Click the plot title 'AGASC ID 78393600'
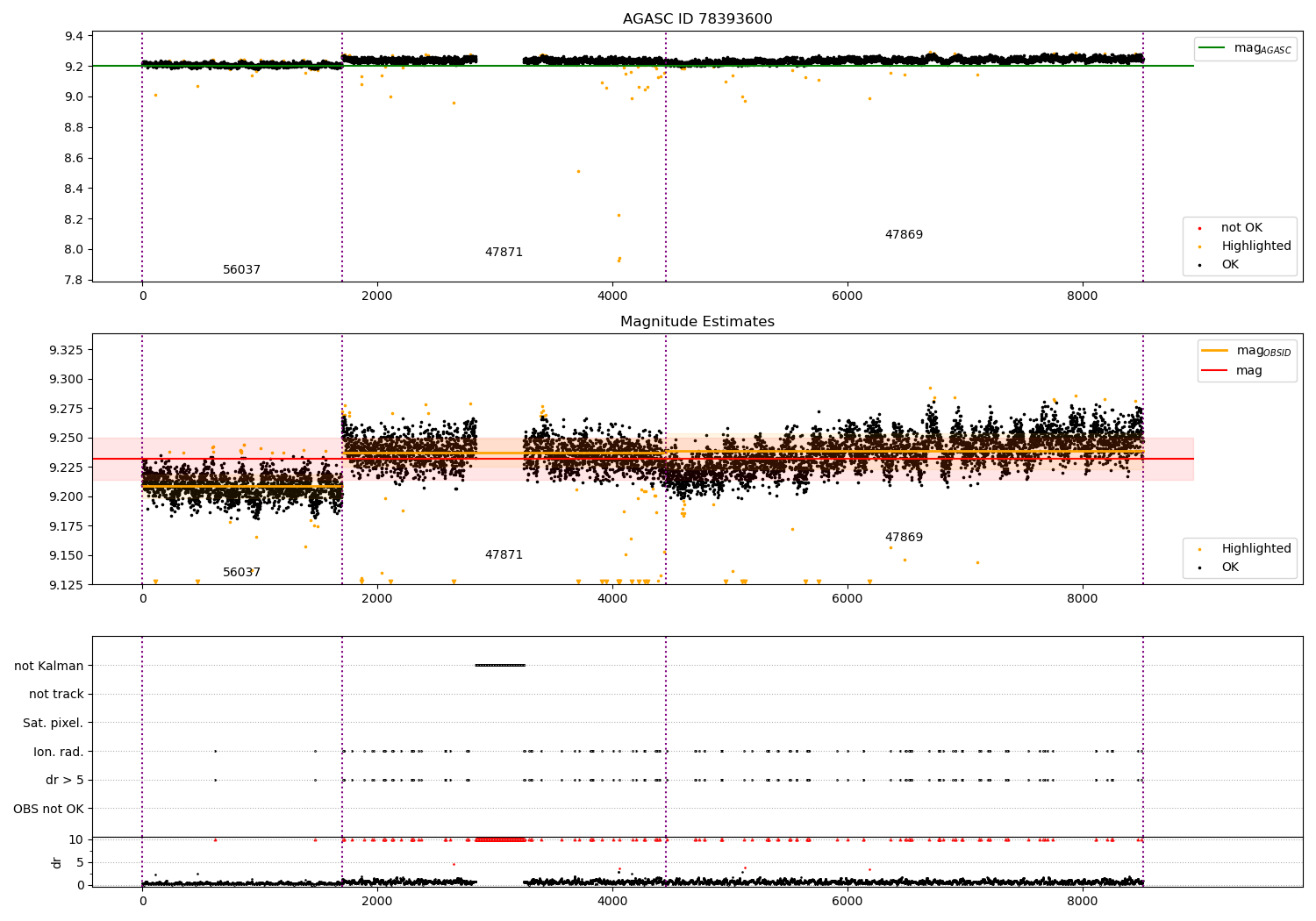 (x=697, y=19)
